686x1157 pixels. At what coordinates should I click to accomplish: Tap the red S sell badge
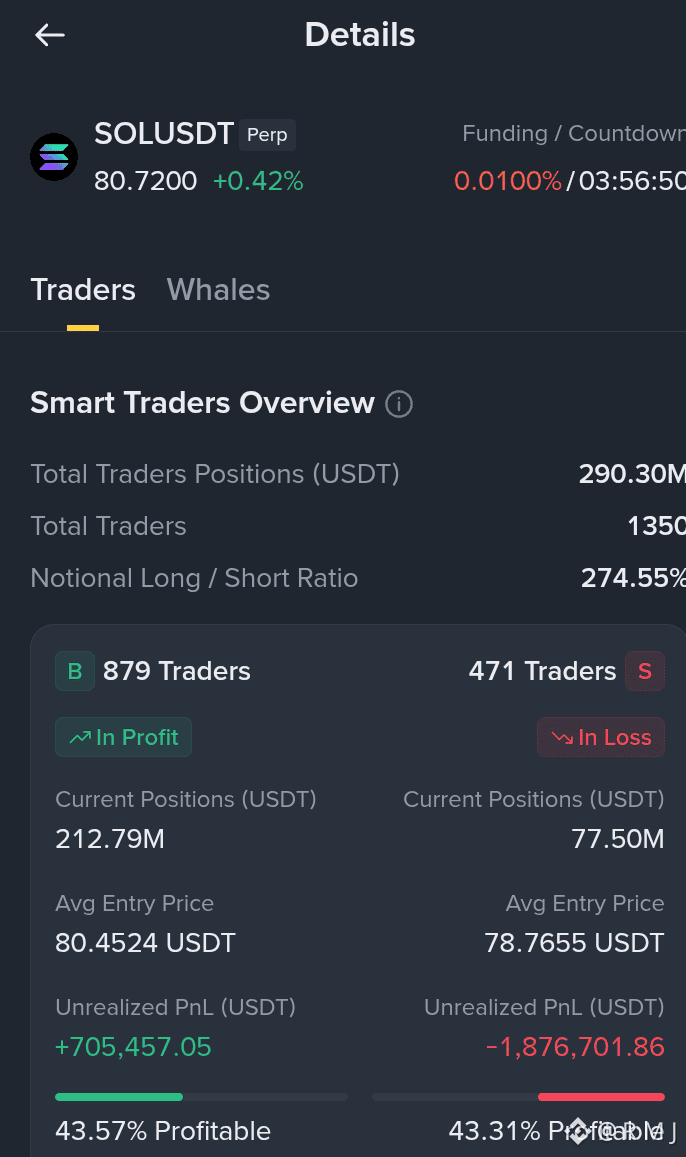[x=645, y=671]
